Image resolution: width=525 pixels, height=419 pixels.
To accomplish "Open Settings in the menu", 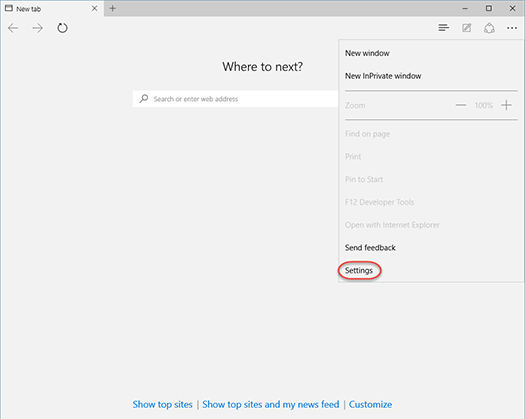I will (x=359, y=270).
